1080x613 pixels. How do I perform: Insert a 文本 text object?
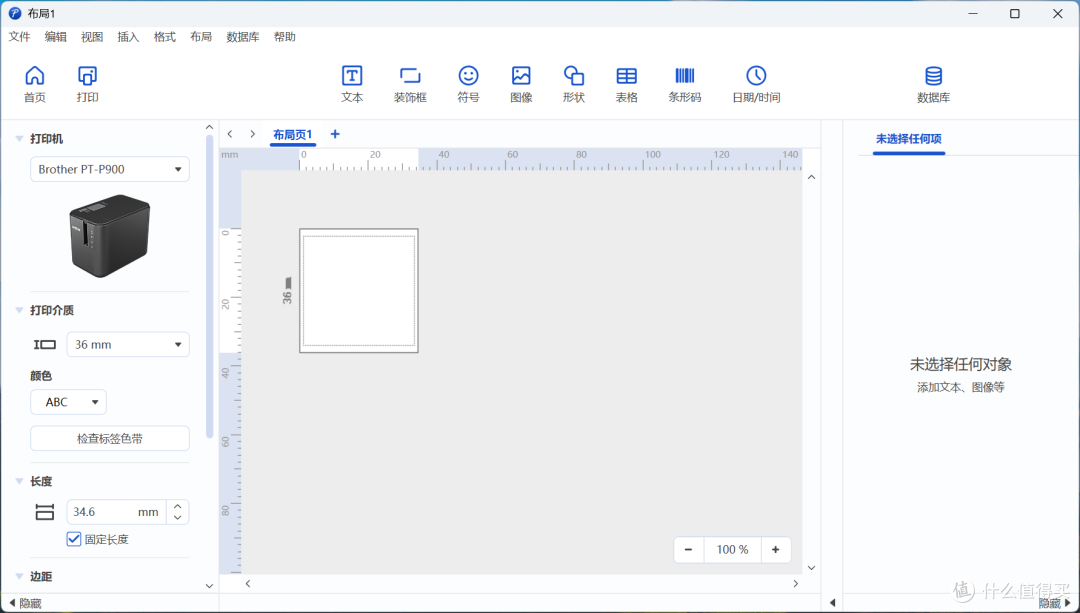coord(352,84)
